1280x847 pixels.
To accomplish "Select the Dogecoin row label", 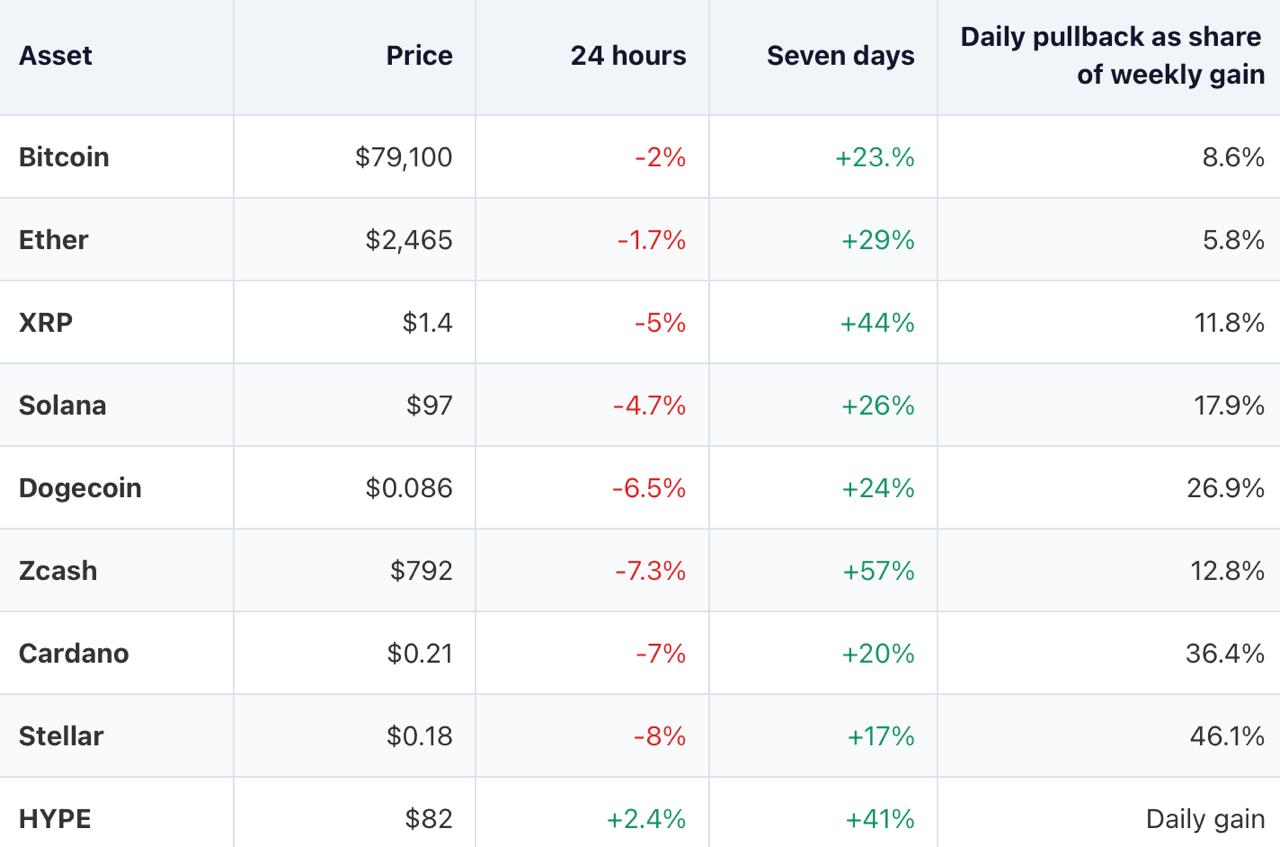I will coord(80,488).
